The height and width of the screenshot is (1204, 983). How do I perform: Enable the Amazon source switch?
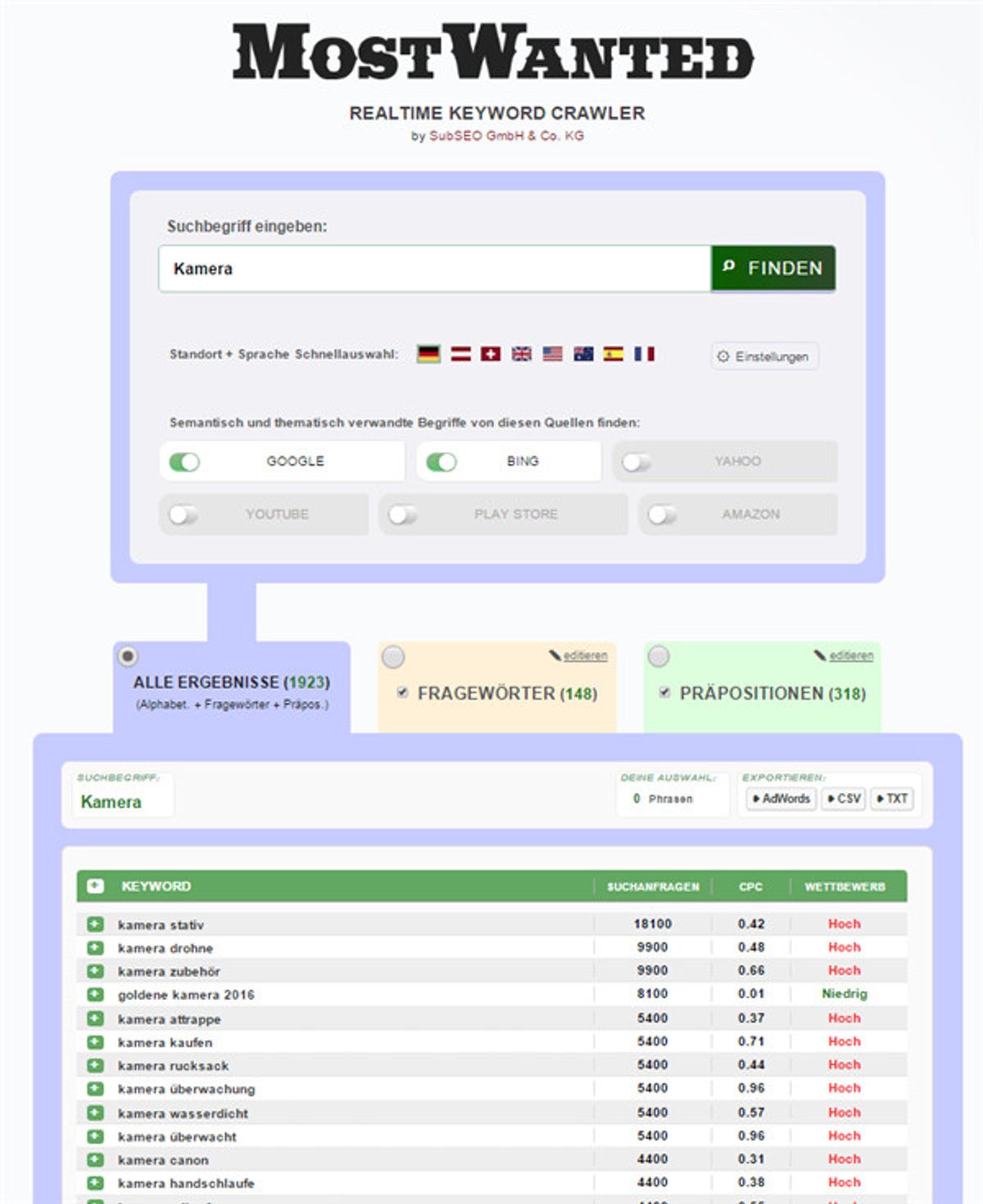pyautogui.click(x=662, y=514)
